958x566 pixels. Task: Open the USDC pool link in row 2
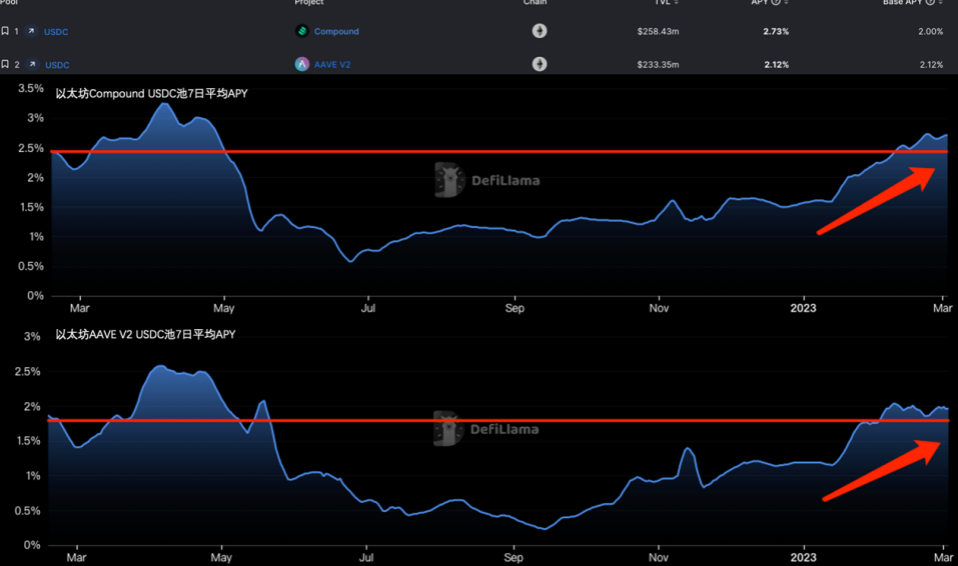coord(57,65)
